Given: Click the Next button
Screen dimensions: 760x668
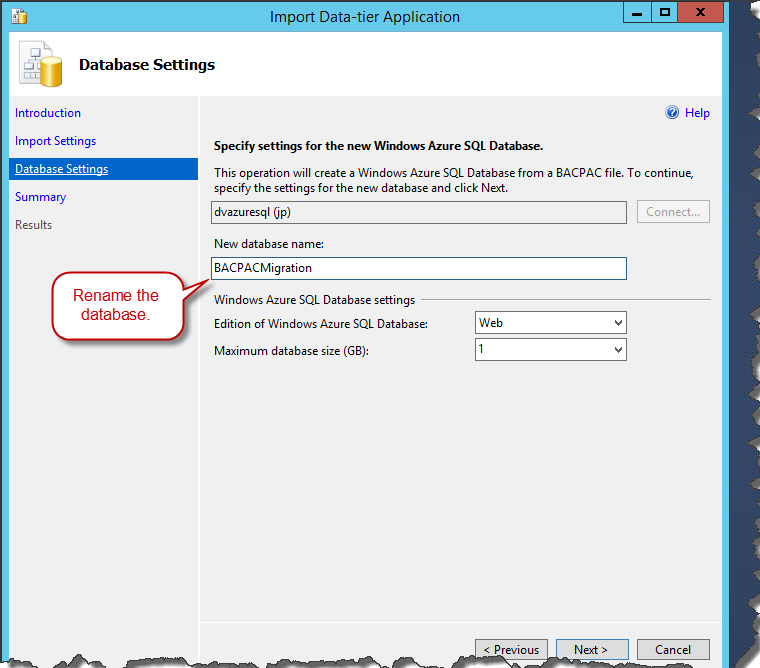Looking at the screenshot, I should click(592, 650).
